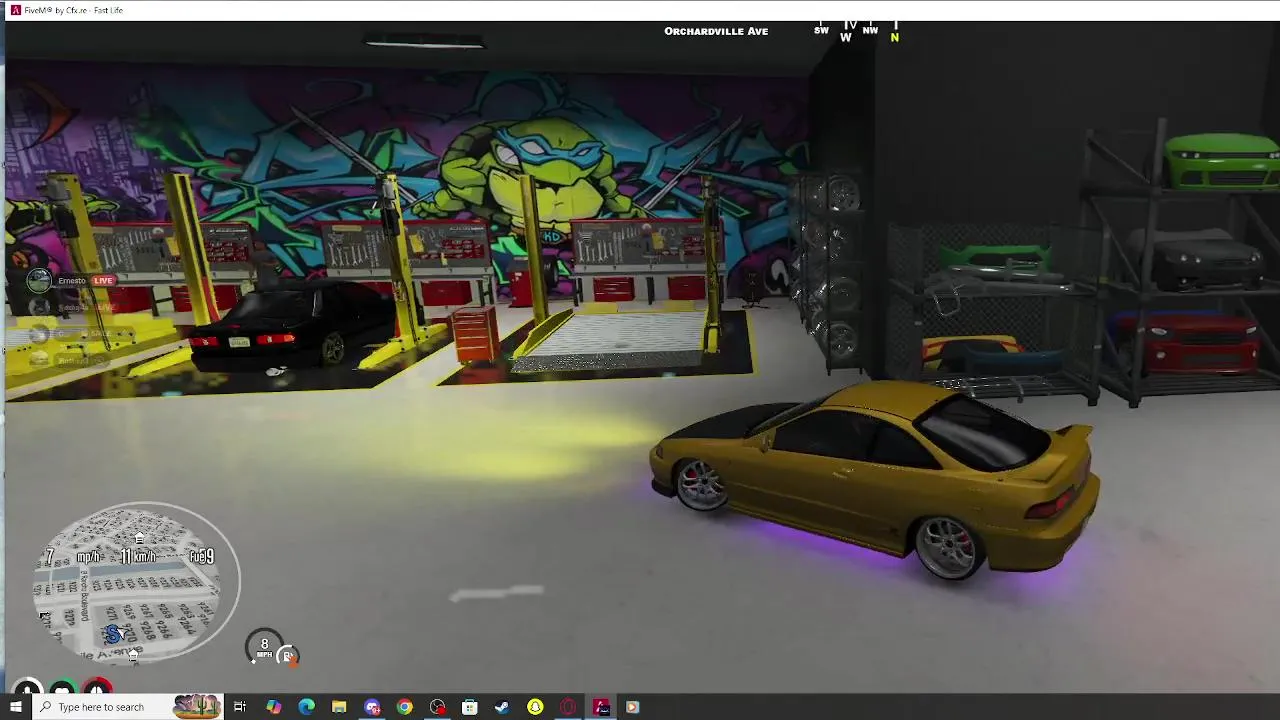Launch Copilot from the taskbar

273,707
